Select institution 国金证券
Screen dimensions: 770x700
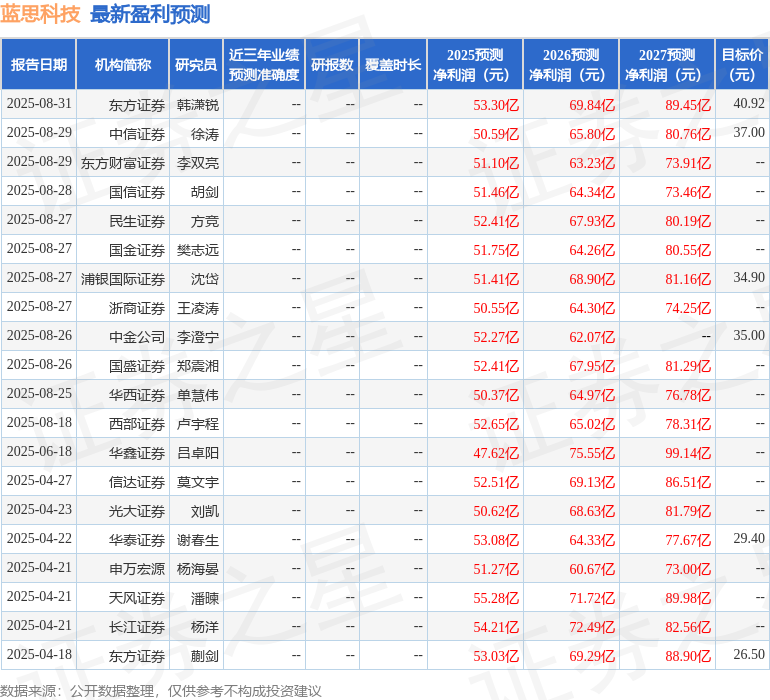click(137, 250)
